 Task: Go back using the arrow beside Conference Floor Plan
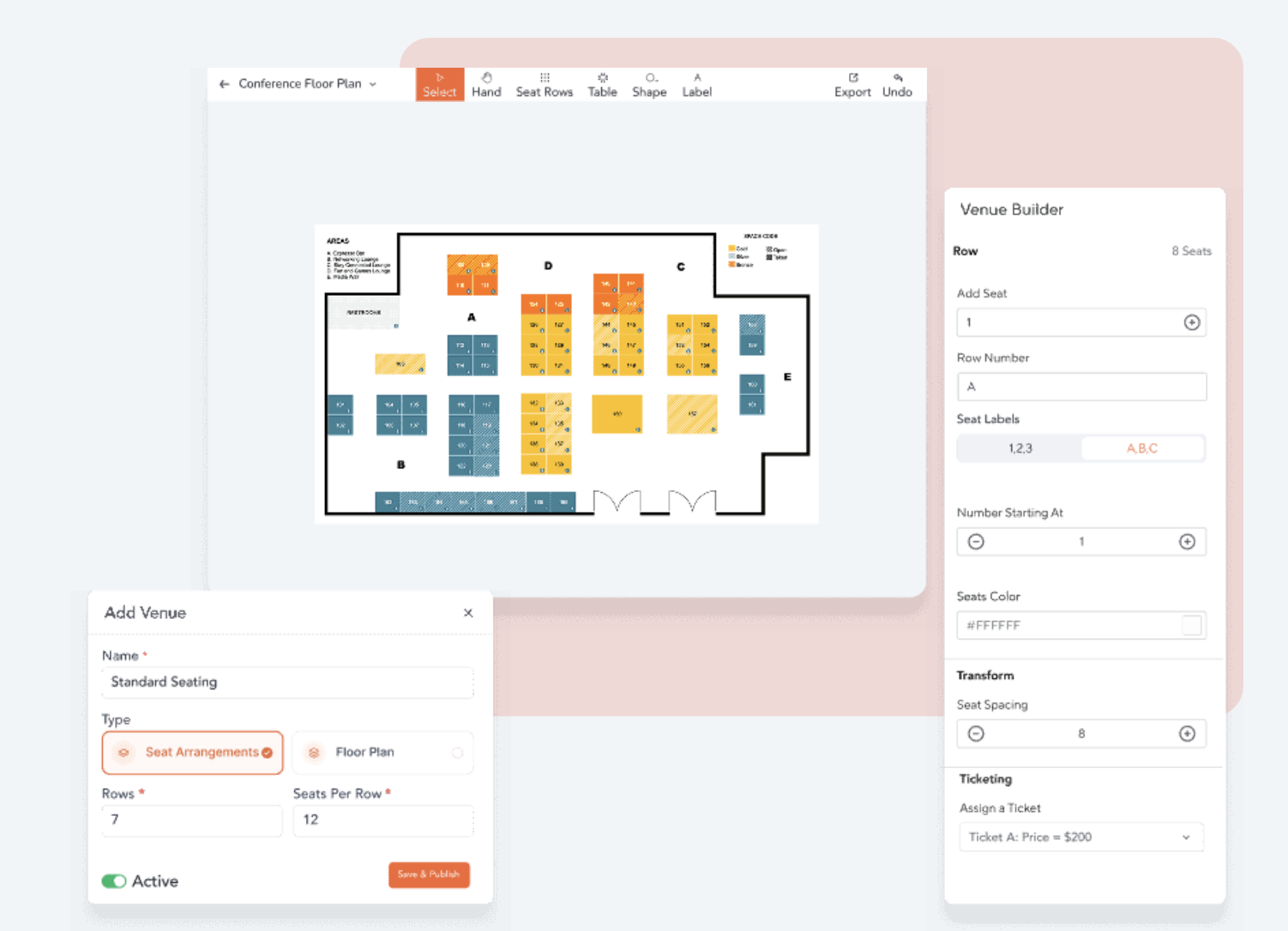click(x=224, y=84)
